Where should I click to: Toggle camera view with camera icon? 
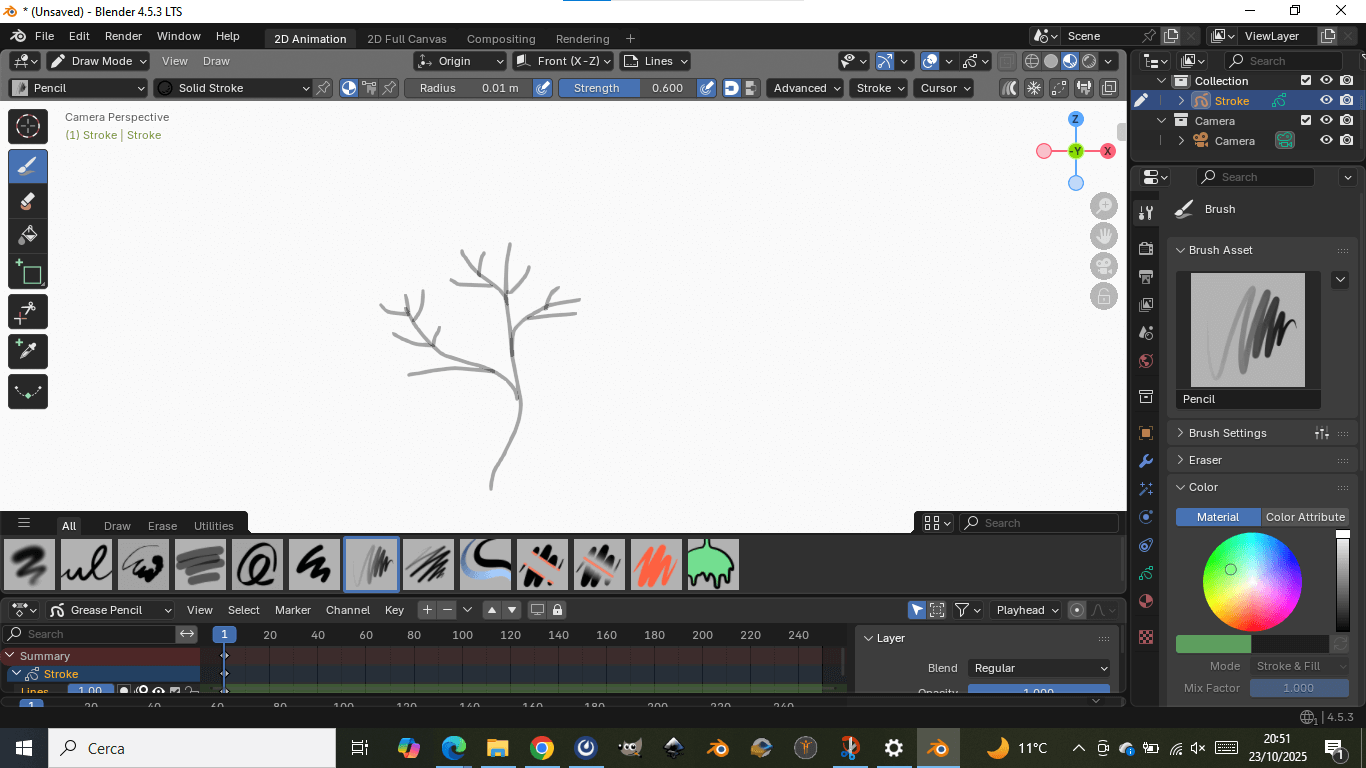click(x=1103, y=266)
